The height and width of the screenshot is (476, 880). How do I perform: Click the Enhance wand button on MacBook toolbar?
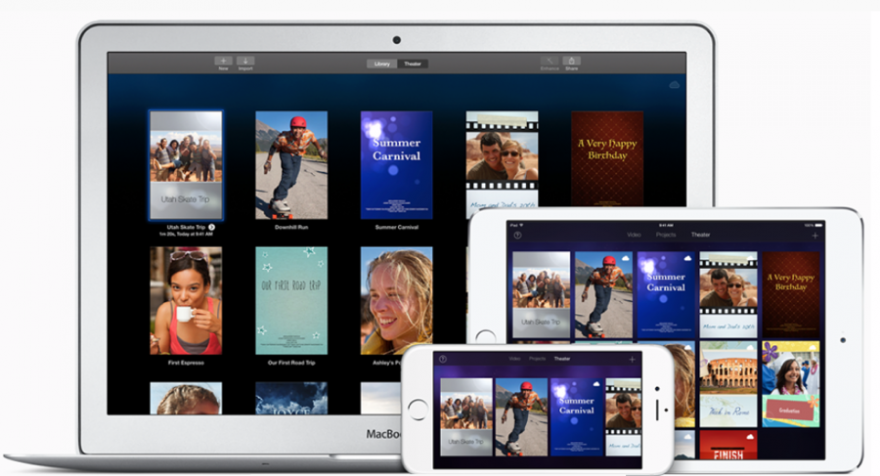click(549, 61)
